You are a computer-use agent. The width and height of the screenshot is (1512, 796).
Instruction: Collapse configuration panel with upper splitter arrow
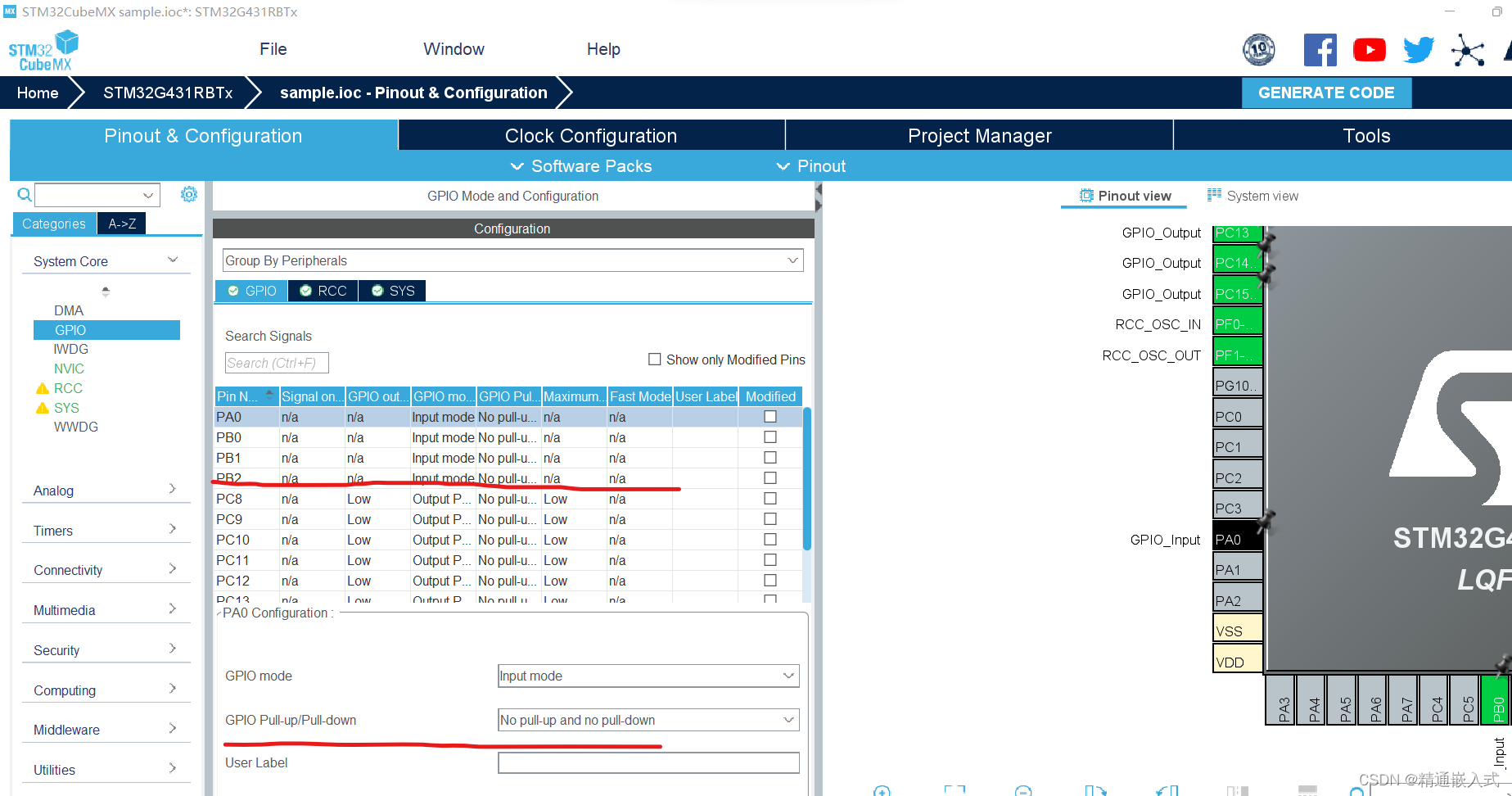click(819, 190)
